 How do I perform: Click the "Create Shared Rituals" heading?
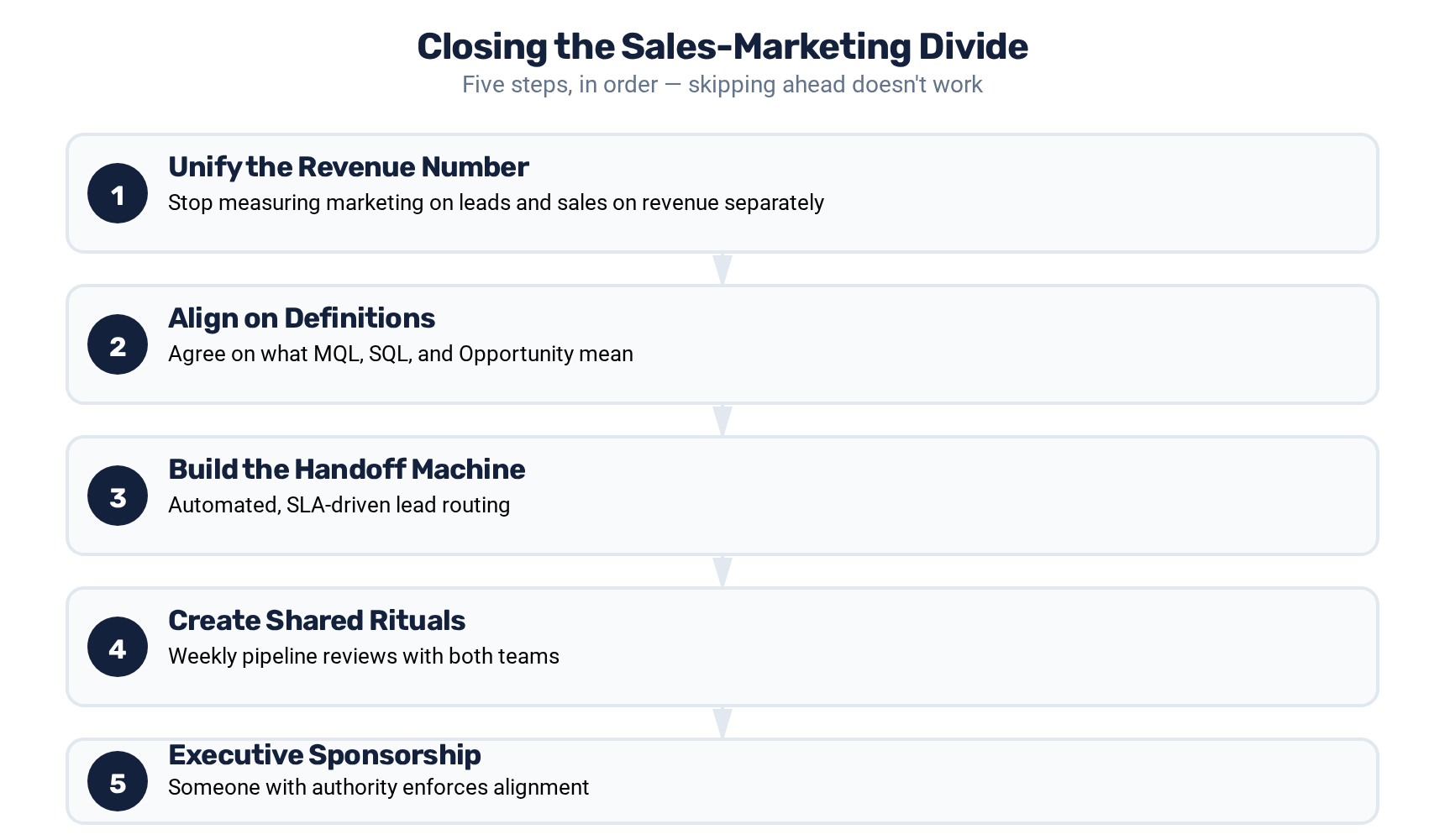point(317,621)
